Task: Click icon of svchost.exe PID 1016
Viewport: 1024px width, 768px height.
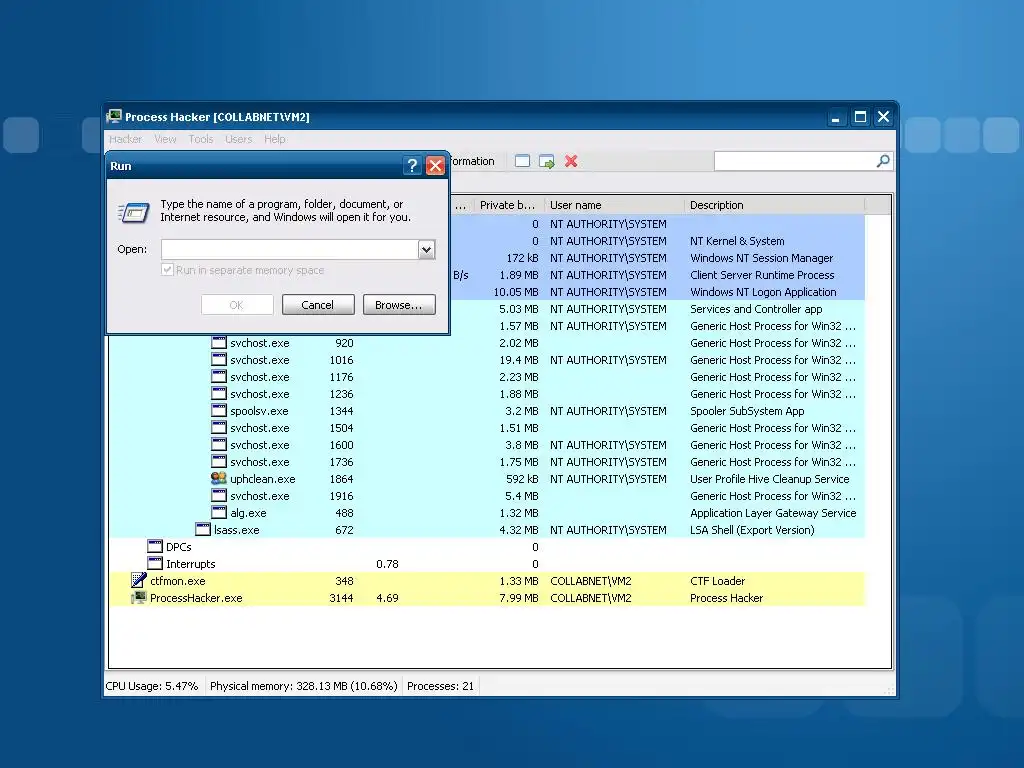Action: click(x=219, y=360)
